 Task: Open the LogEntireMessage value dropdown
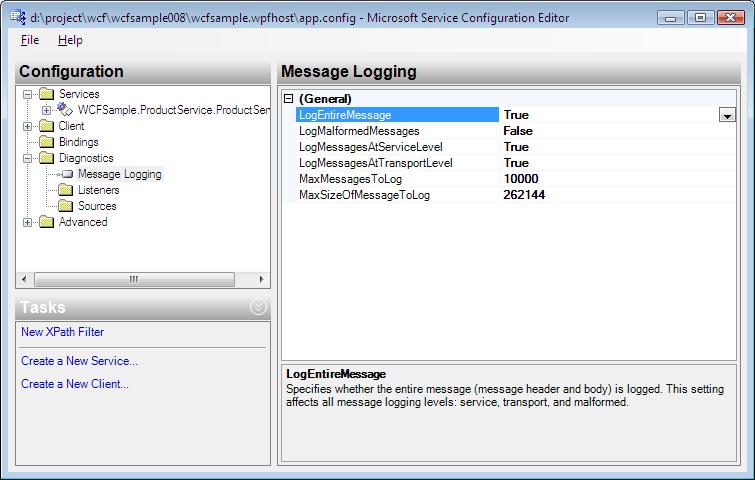pyautogui.click(x=727, y=115)
